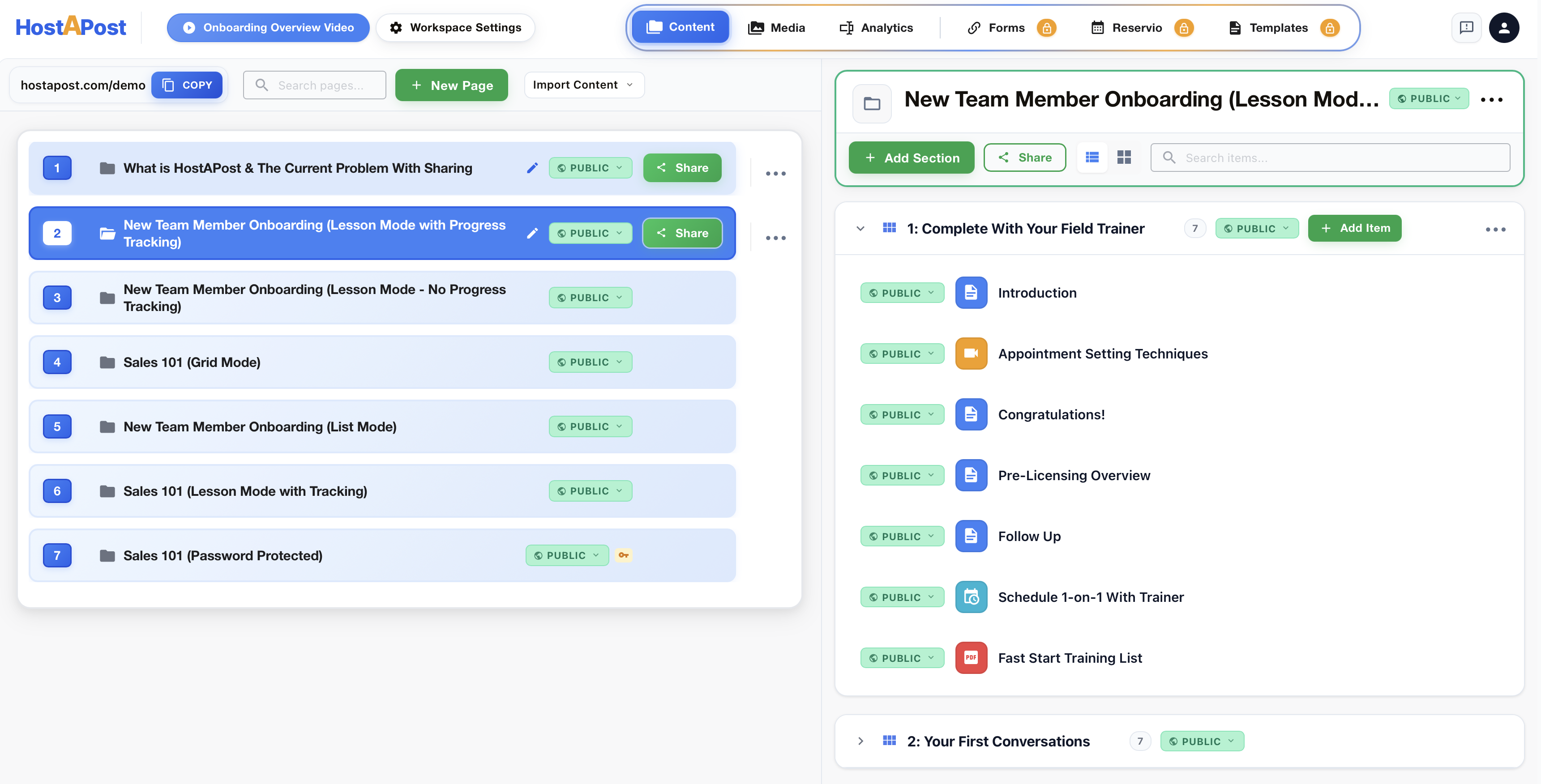Open more options for page 2
1541x784 pixels.
(775, 238)
